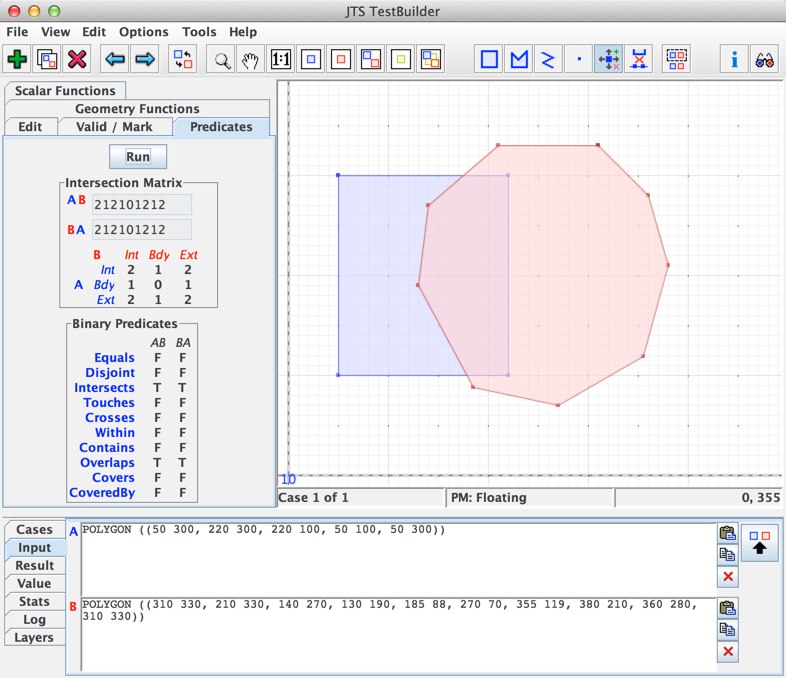Click Zoom to result (yellow square) icon
Screen dimensions: 786x678
click(401, 59)
